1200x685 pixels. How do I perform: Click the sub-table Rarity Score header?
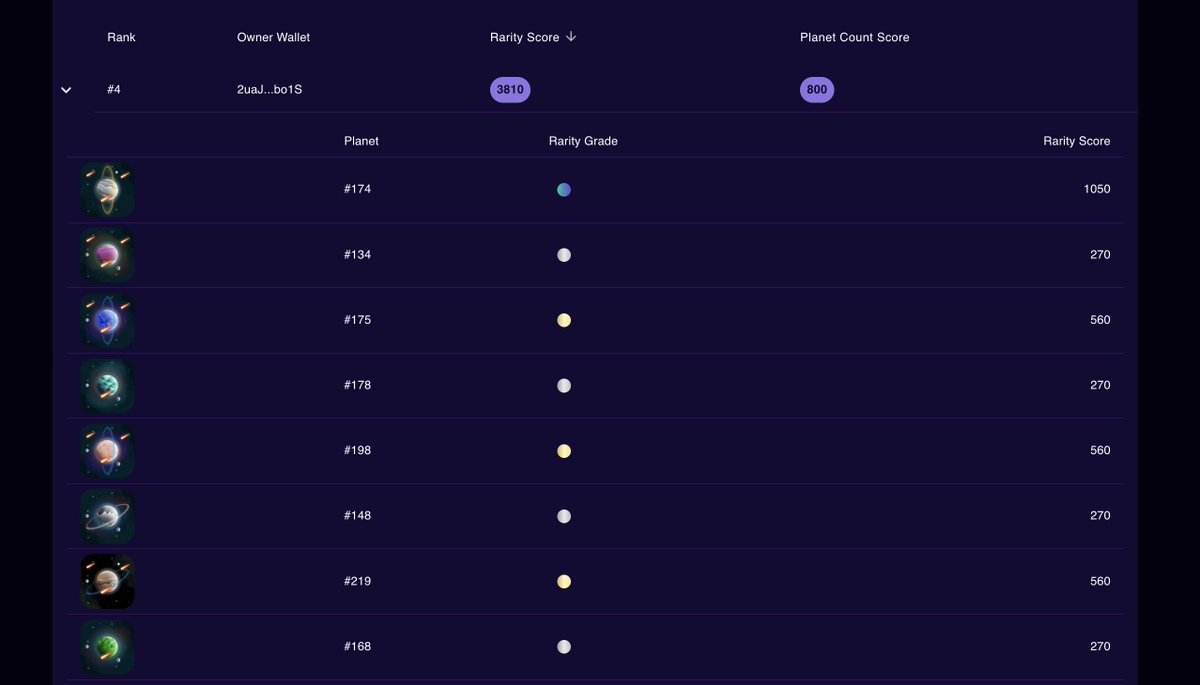pyautogui.click(x=1076, y=141)
